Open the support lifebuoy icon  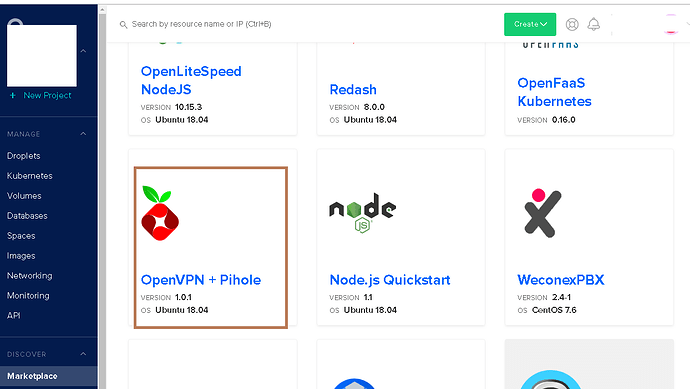[x=572, y=24]
